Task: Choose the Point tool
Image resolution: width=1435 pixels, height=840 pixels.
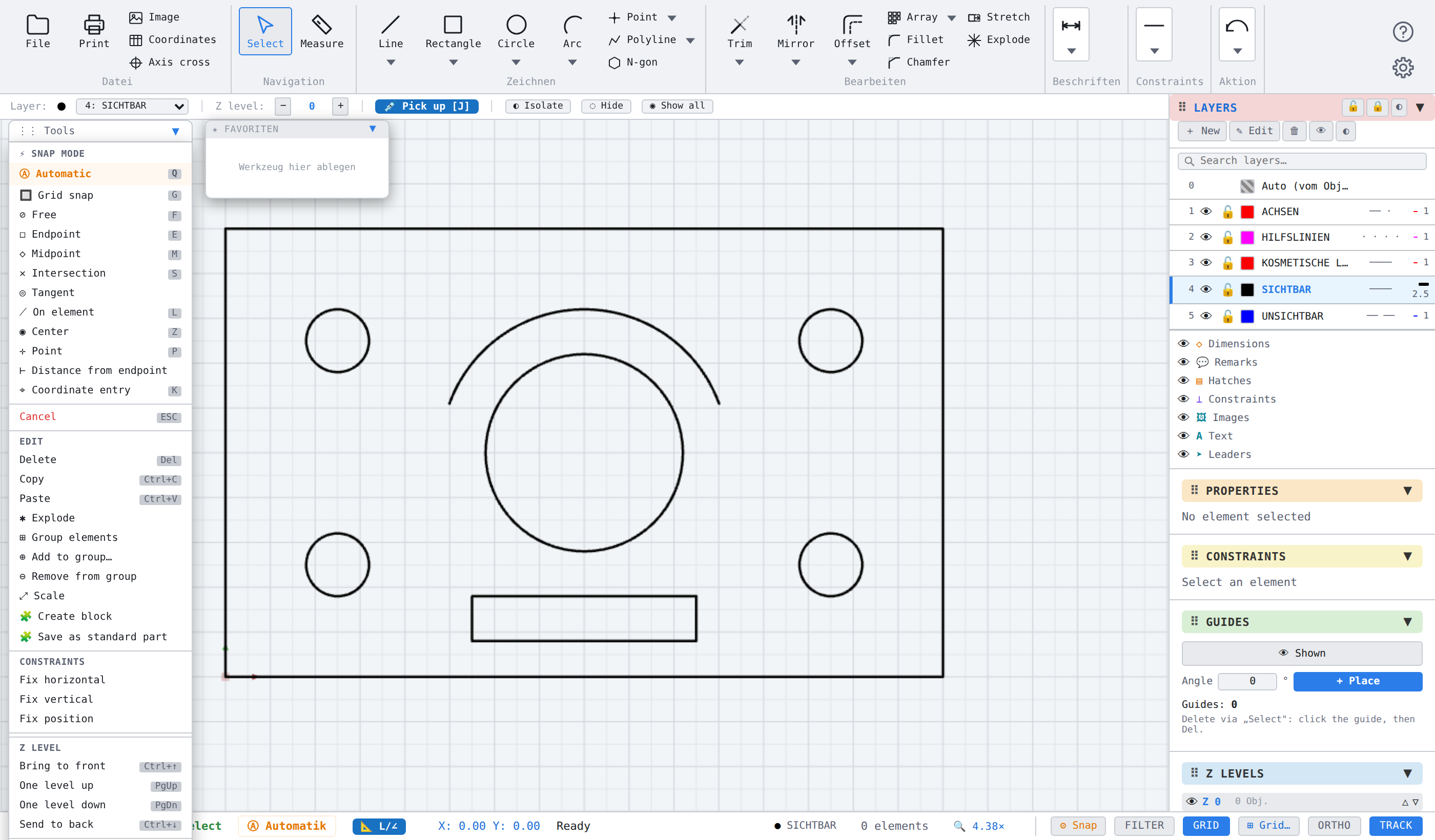Action: (633, 17)
